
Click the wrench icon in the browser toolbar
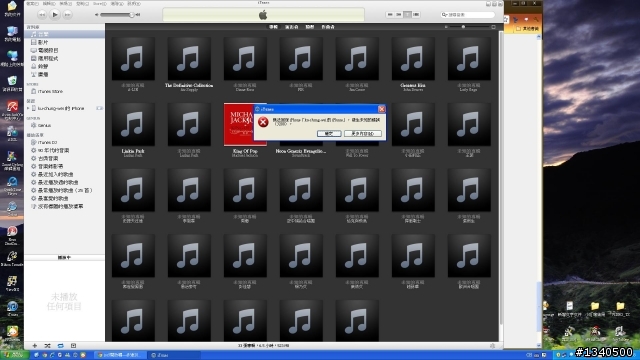[x=536, y=19]
